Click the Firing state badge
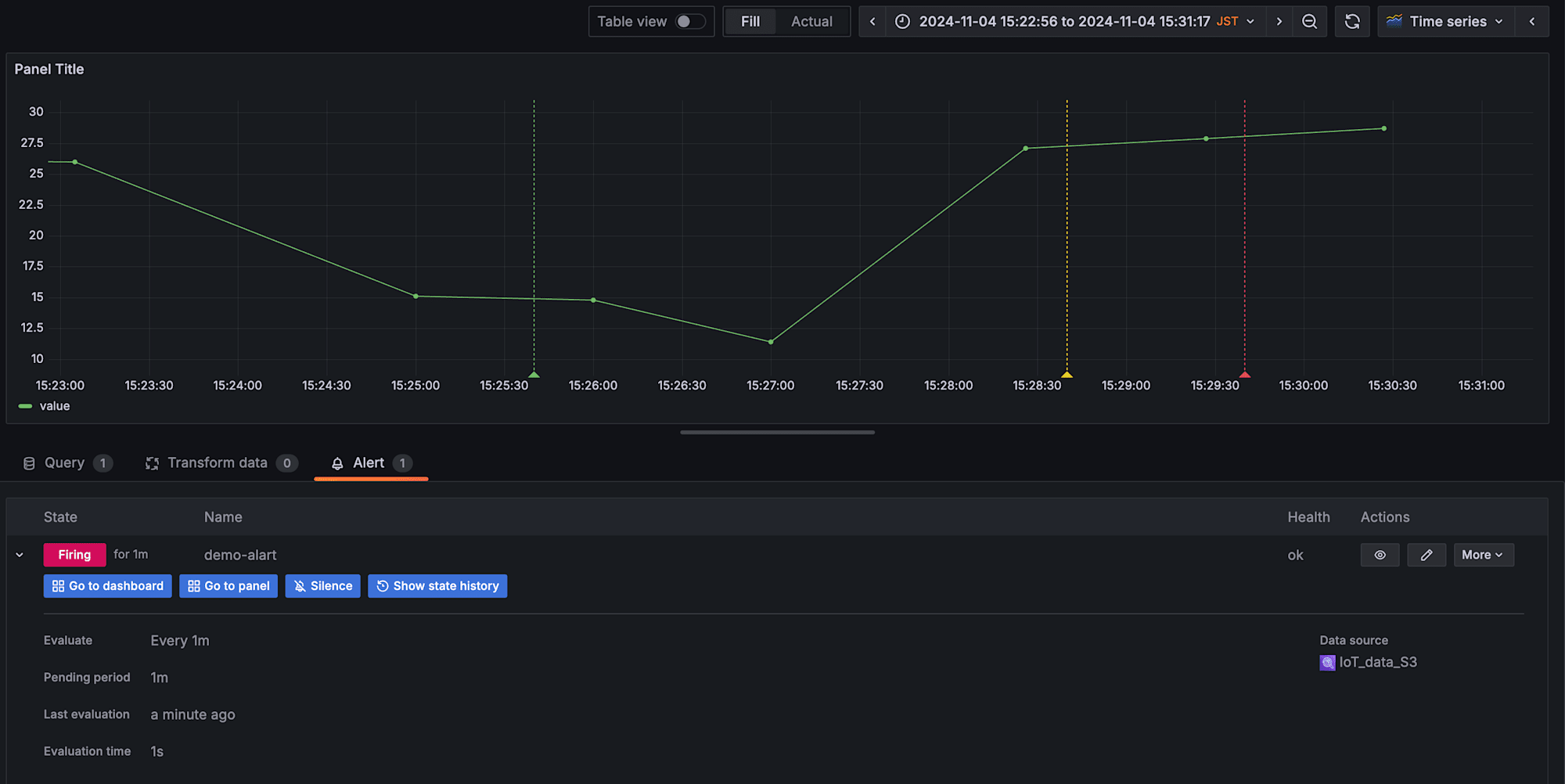The image size is (1565, 784). tap(74, 555)
